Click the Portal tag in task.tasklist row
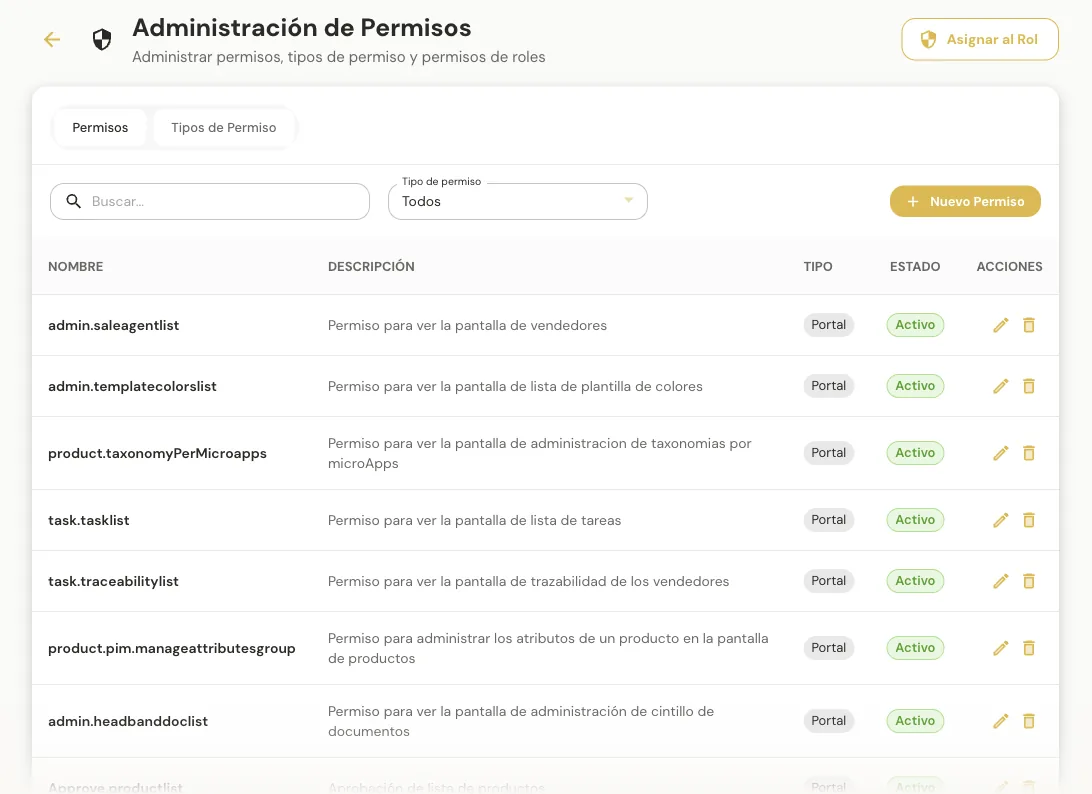 (829, 520)
